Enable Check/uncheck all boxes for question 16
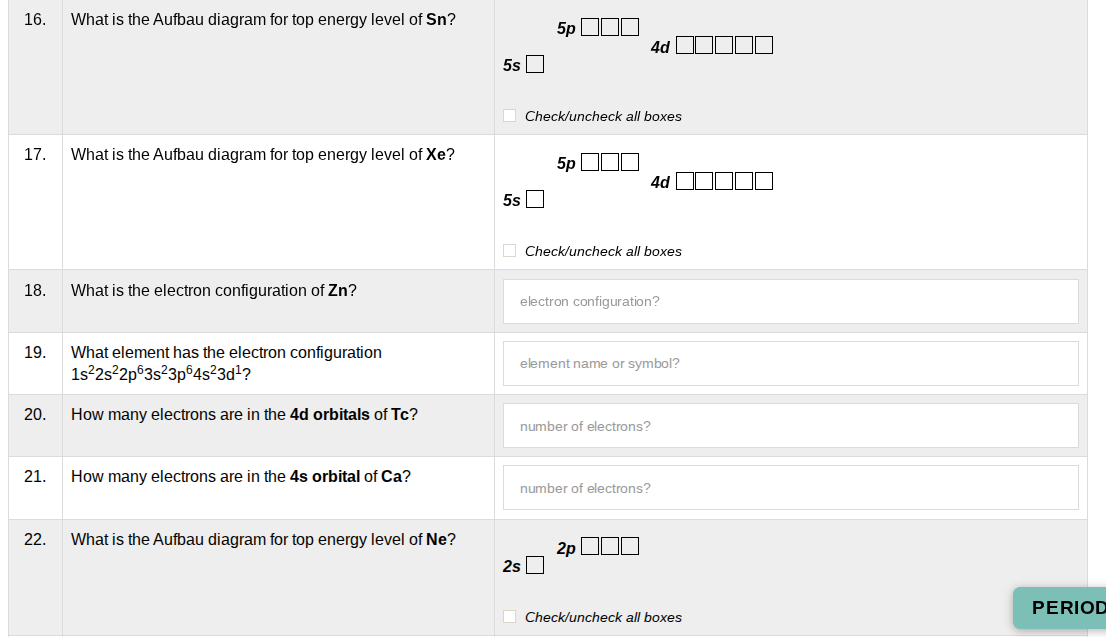This screenshot has height=637, width=1106. 509,115
